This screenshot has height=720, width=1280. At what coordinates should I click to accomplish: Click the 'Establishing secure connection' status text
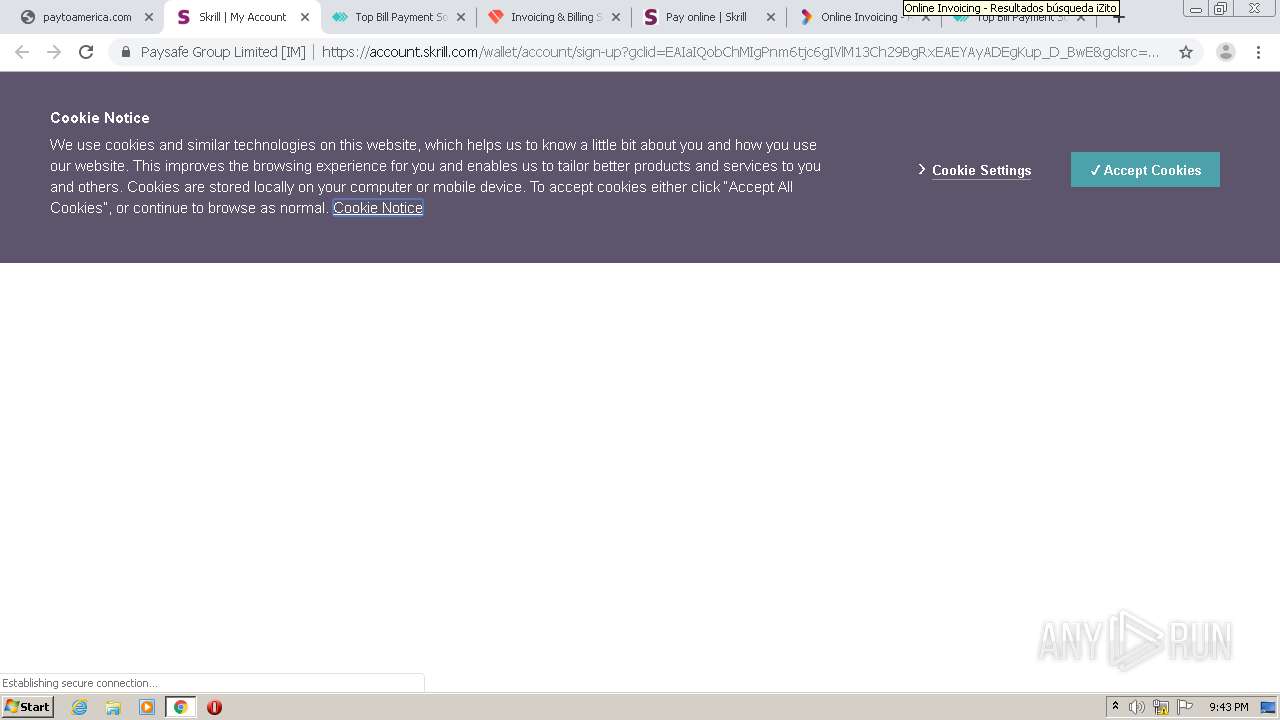[80, 683]
